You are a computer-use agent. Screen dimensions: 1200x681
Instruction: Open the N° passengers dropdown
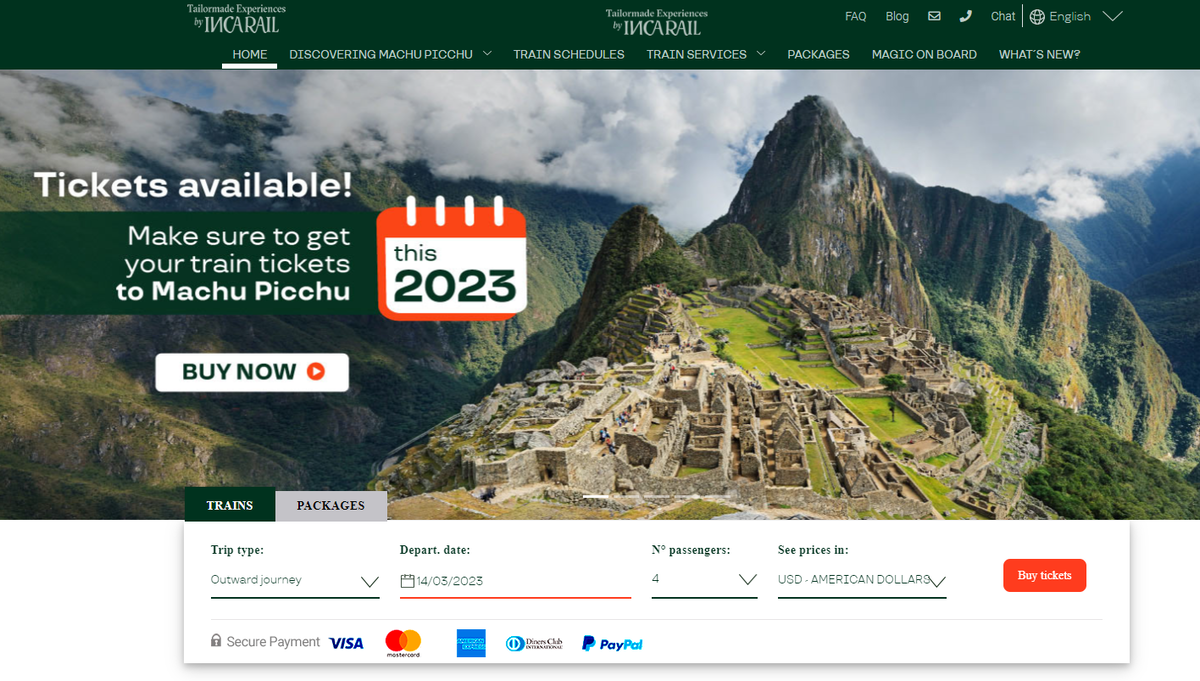[x=704, y=579]
